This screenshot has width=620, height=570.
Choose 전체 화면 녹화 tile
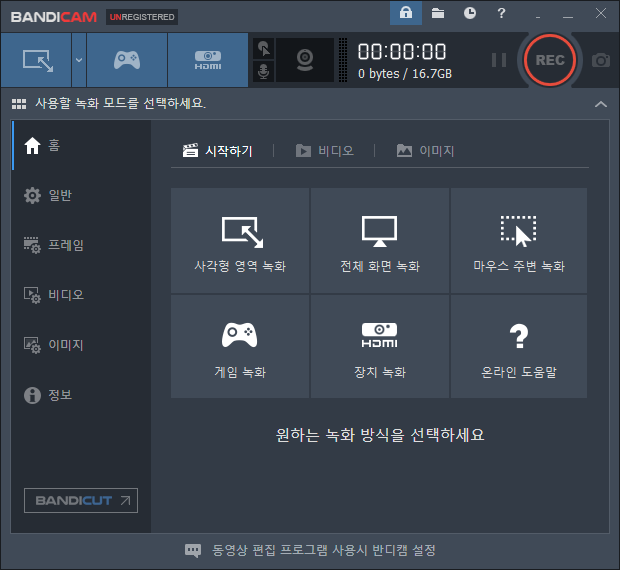(380, 241)
